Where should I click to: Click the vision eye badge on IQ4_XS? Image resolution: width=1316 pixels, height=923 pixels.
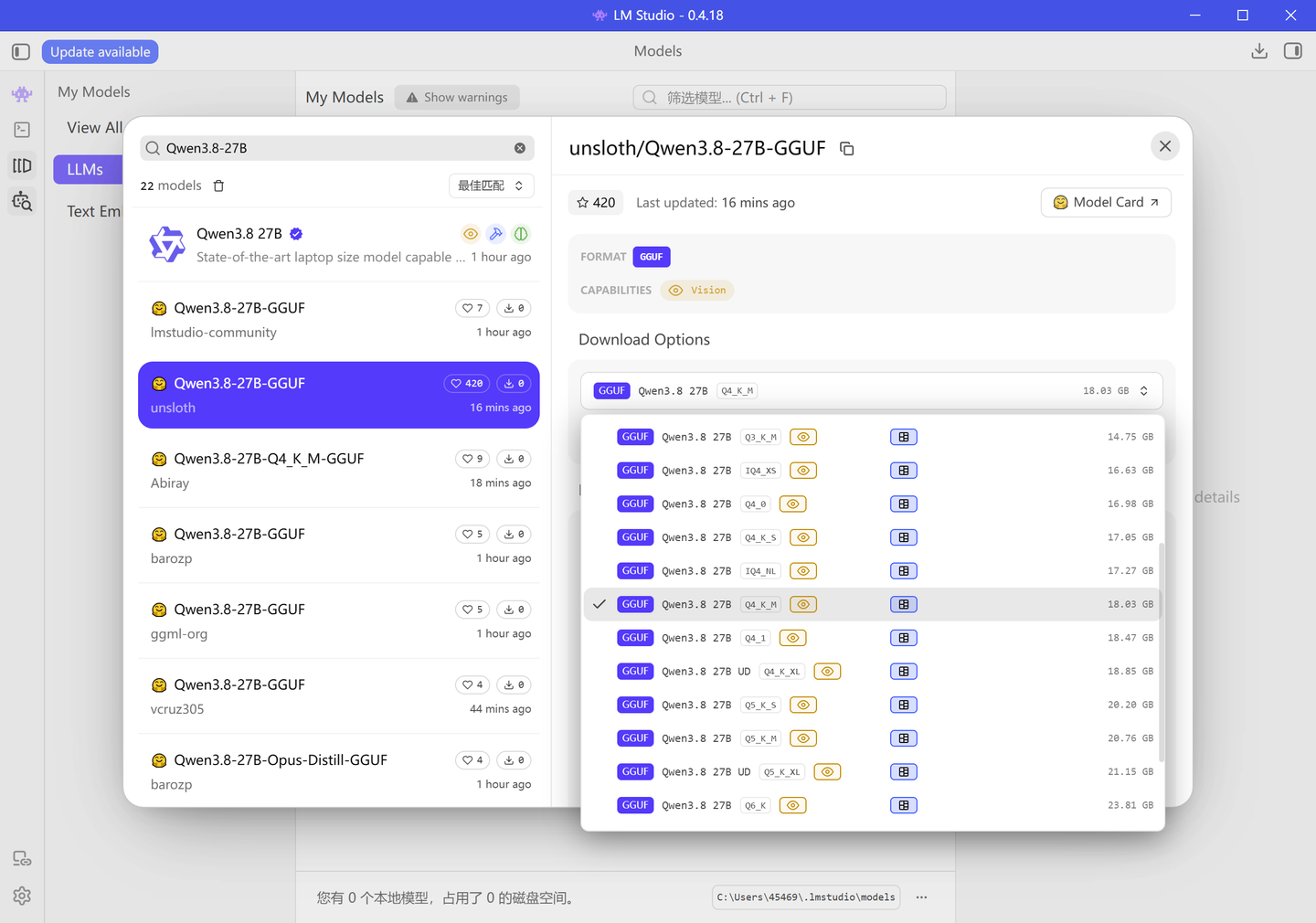803,471
